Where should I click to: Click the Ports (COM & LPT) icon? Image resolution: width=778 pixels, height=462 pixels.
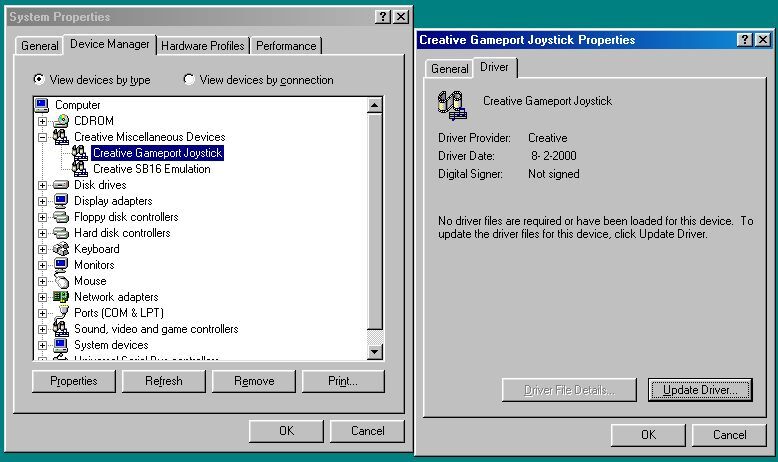tap(62, 313)
